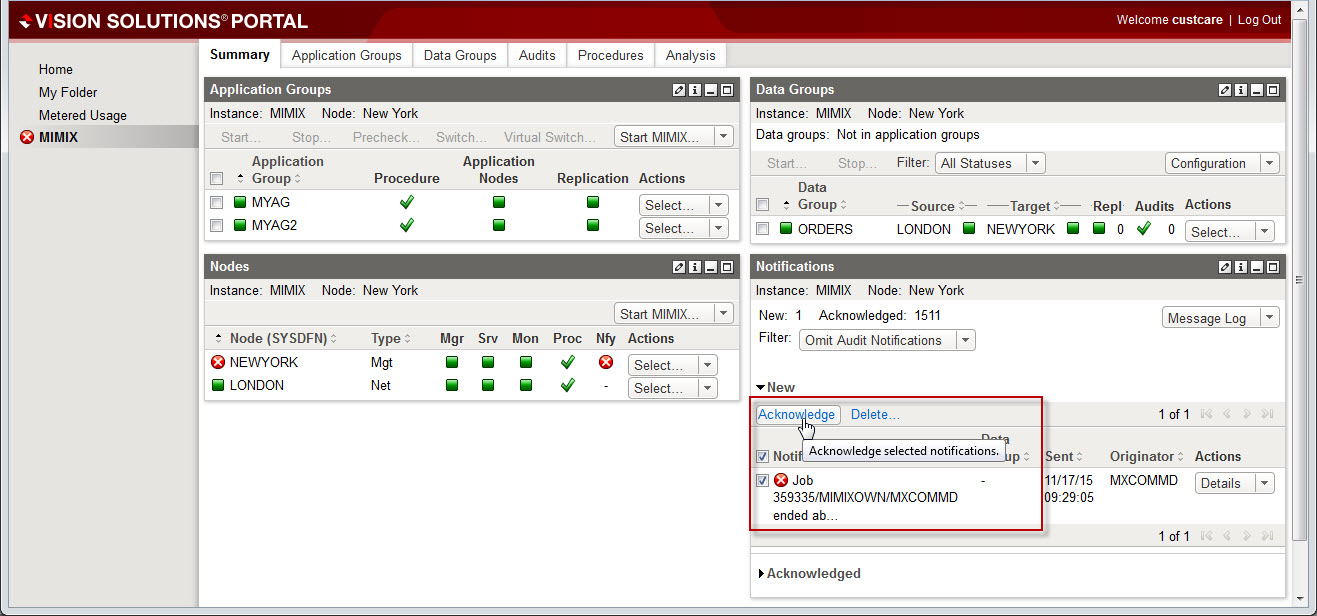Click the green Audits checkmark for ORDERS
The image size is (1317, 616).
(x=1144, y=229)
